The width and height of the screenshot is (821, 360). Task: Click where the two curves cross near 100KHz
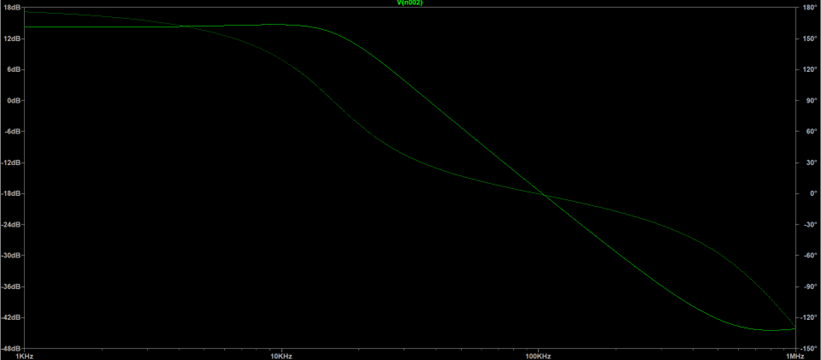point(545,196)
